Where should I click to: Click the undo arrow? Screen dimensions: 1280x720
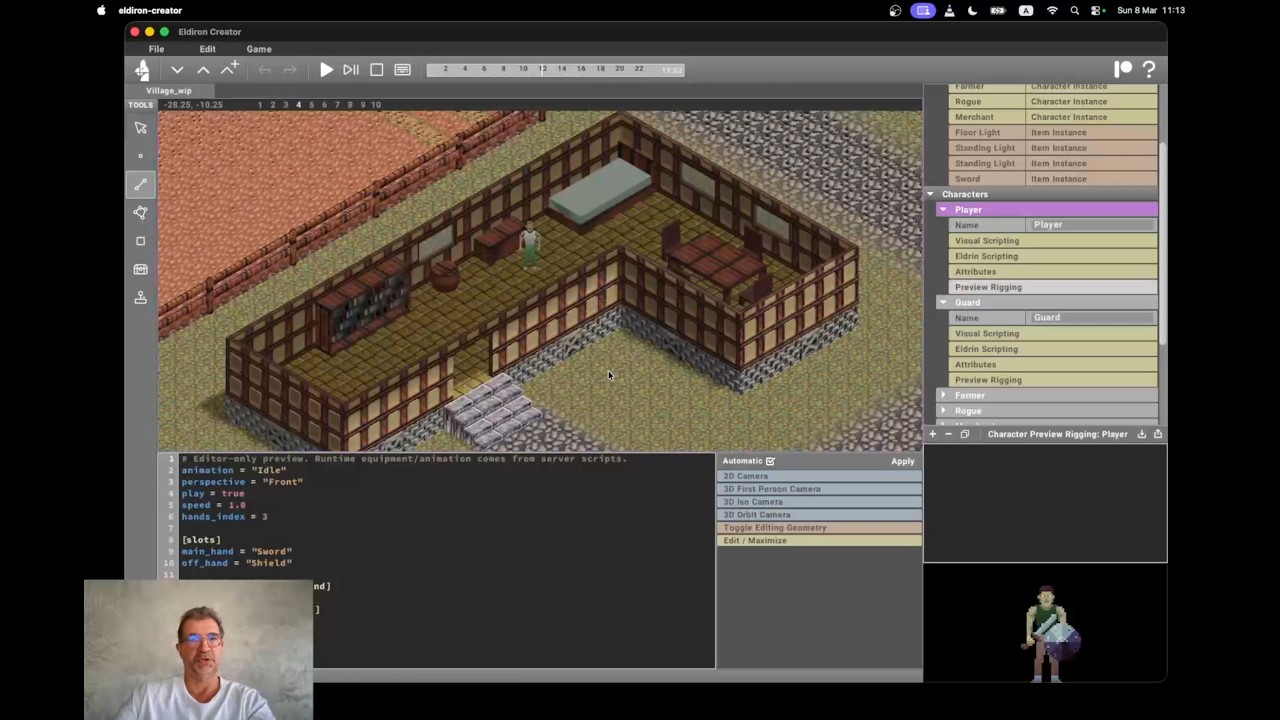click(264, 70)
